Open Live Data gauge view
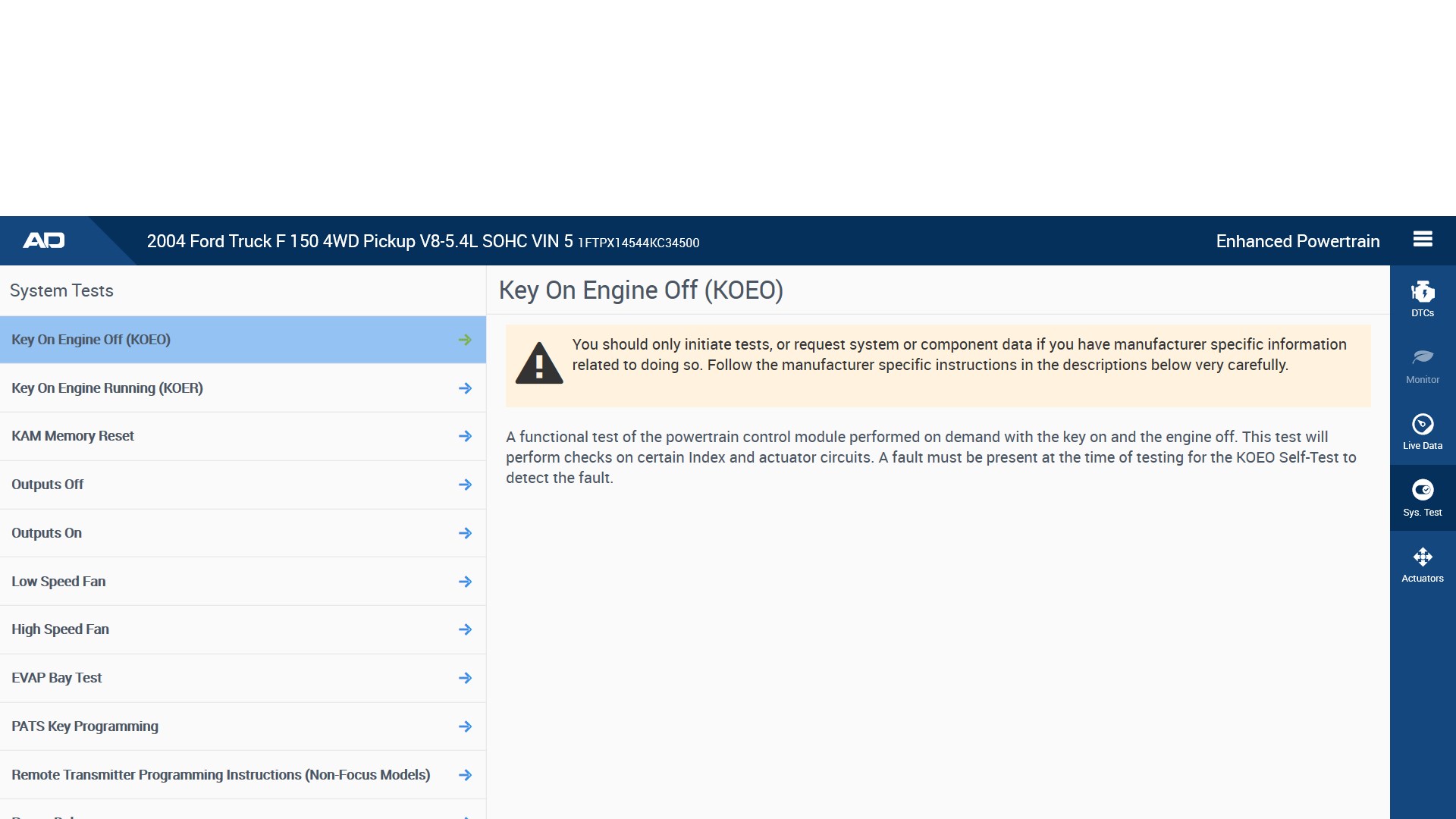The image size is (1456, 819). (x=1423, y=430)
